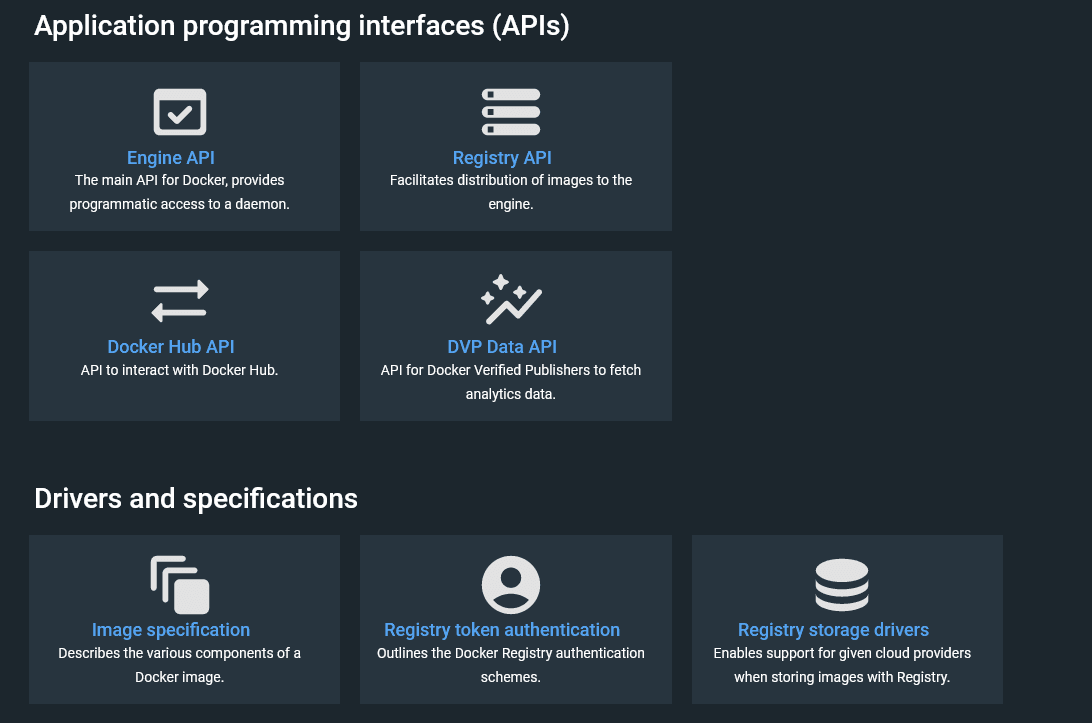
Task: Click the Registry API stacked servers icon
Action: coord(511,112)
